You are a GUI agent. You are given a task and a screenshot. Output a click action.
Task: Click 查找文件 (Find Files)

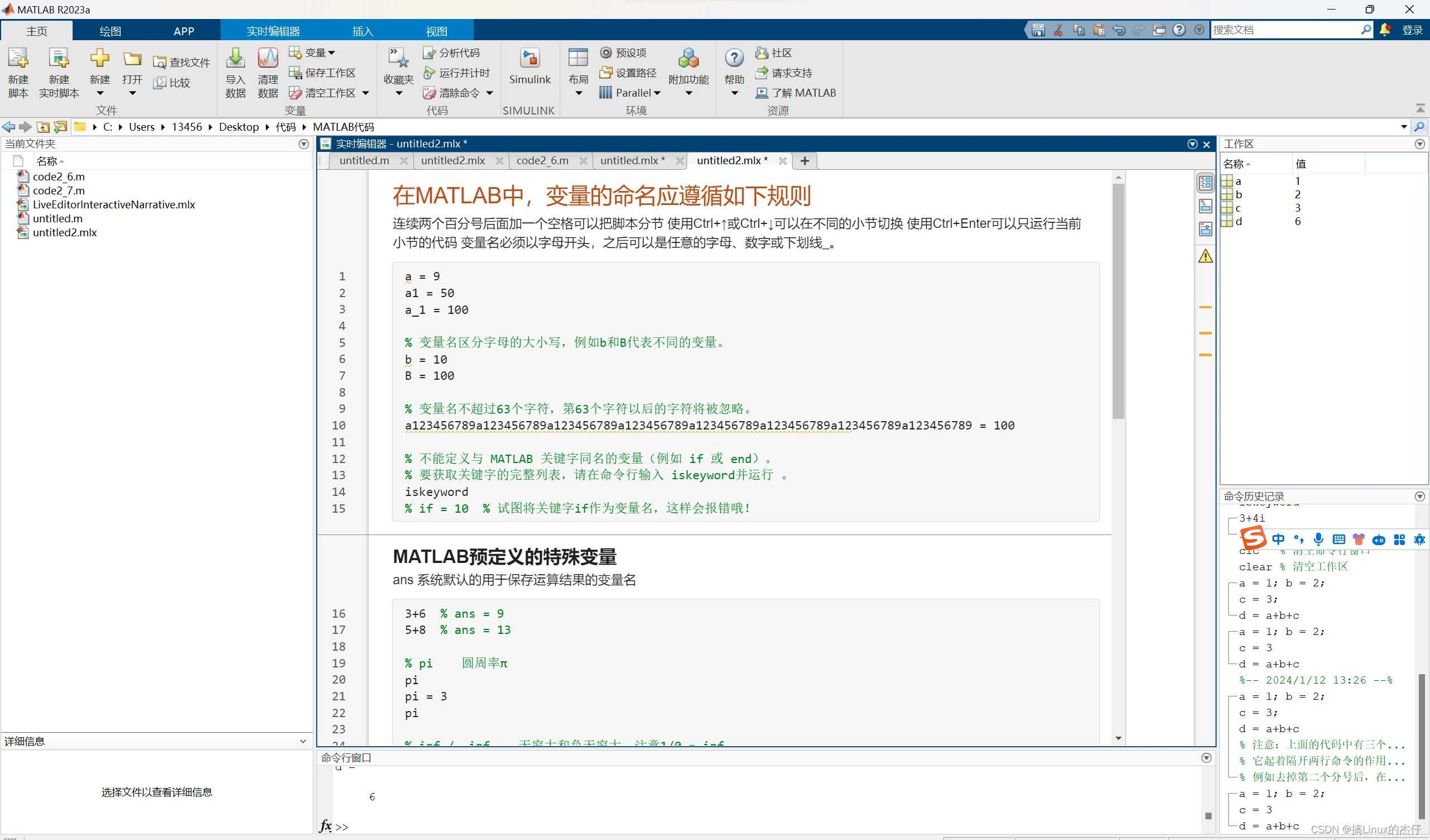[x=182, y=63]
